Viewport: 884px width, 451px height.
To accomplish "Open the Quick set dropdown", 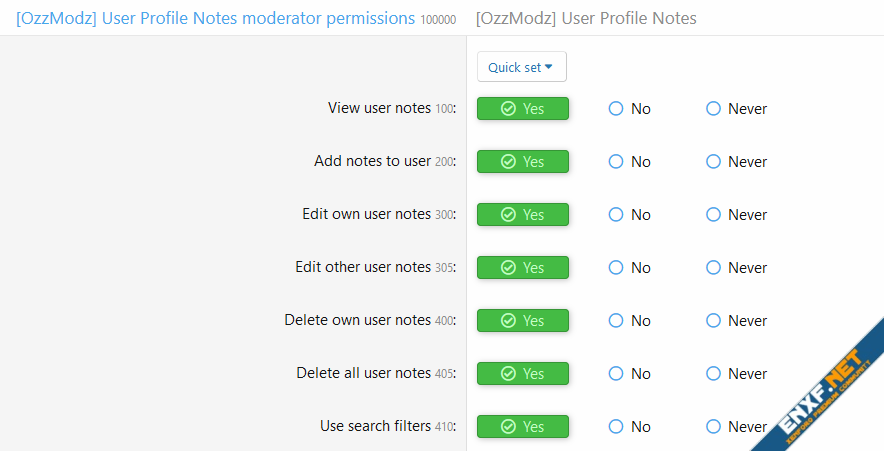I will click(521, 67).
